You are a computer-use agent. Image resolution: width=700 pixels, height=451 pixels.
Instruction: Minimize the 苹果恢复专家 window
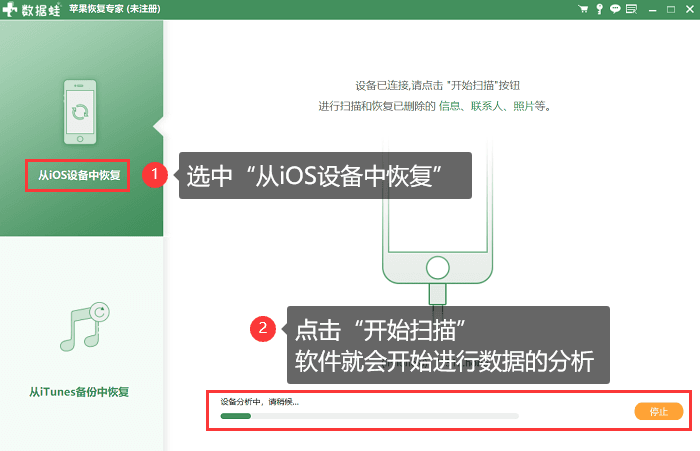[x=651, y=9]
